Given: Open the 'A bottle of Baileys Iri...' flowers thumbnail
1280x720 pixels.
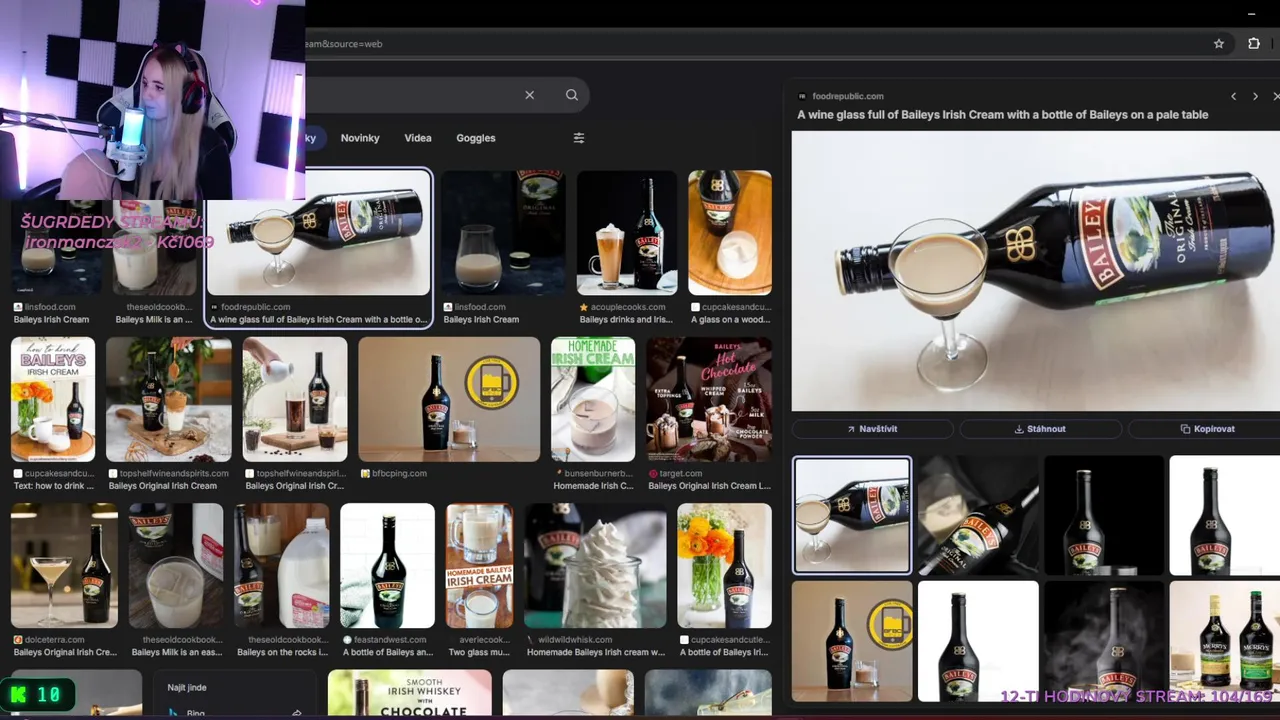Looking at the screenshot, I should click(724, 566).
